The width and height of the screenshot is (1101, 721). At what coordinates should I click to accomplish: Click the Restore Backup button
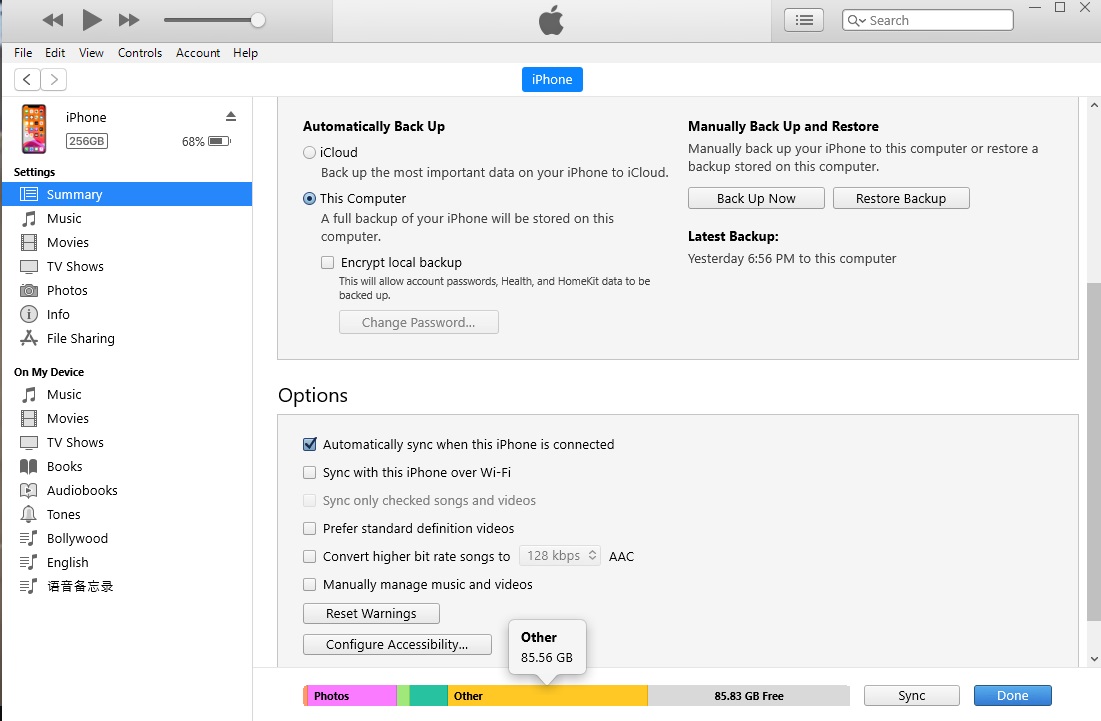pyautogui.click(x=901, y=199)
